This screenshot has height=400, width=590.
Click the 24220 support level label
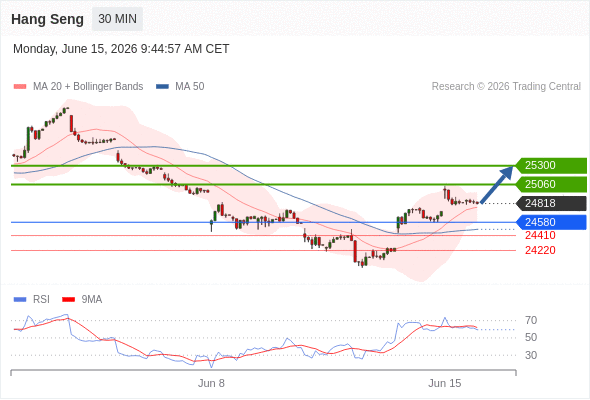540,251
